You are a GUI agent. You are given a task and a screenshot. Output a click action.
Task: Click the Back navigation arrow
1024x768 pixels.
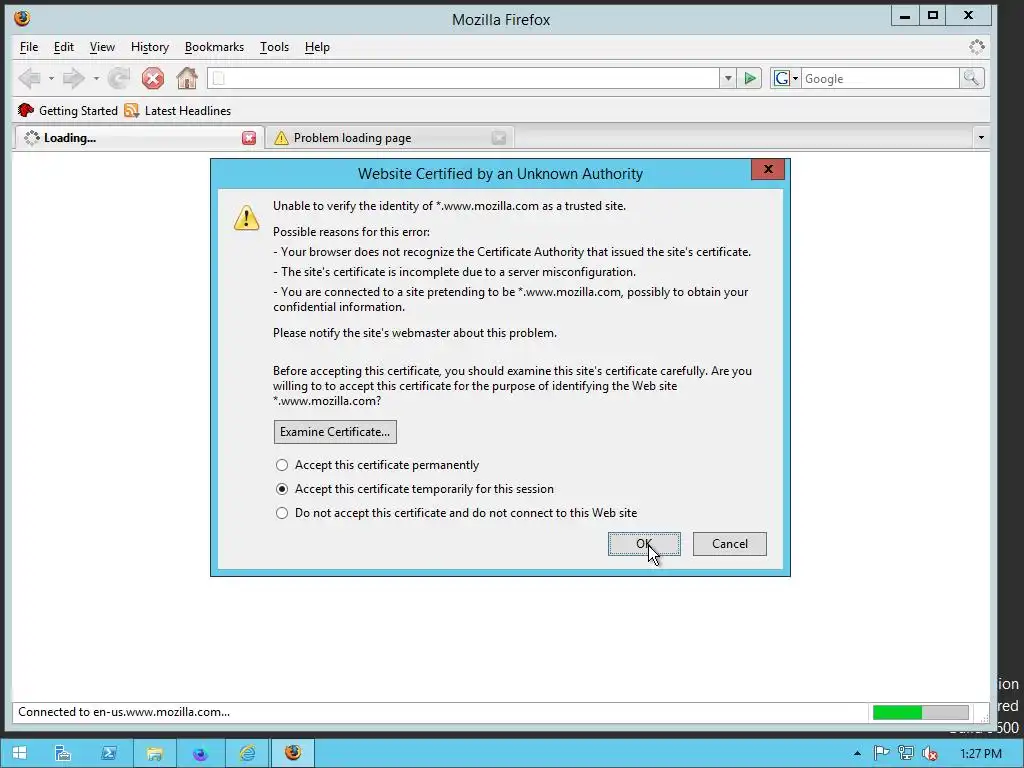pyautogui.click(x=29, y=79)
